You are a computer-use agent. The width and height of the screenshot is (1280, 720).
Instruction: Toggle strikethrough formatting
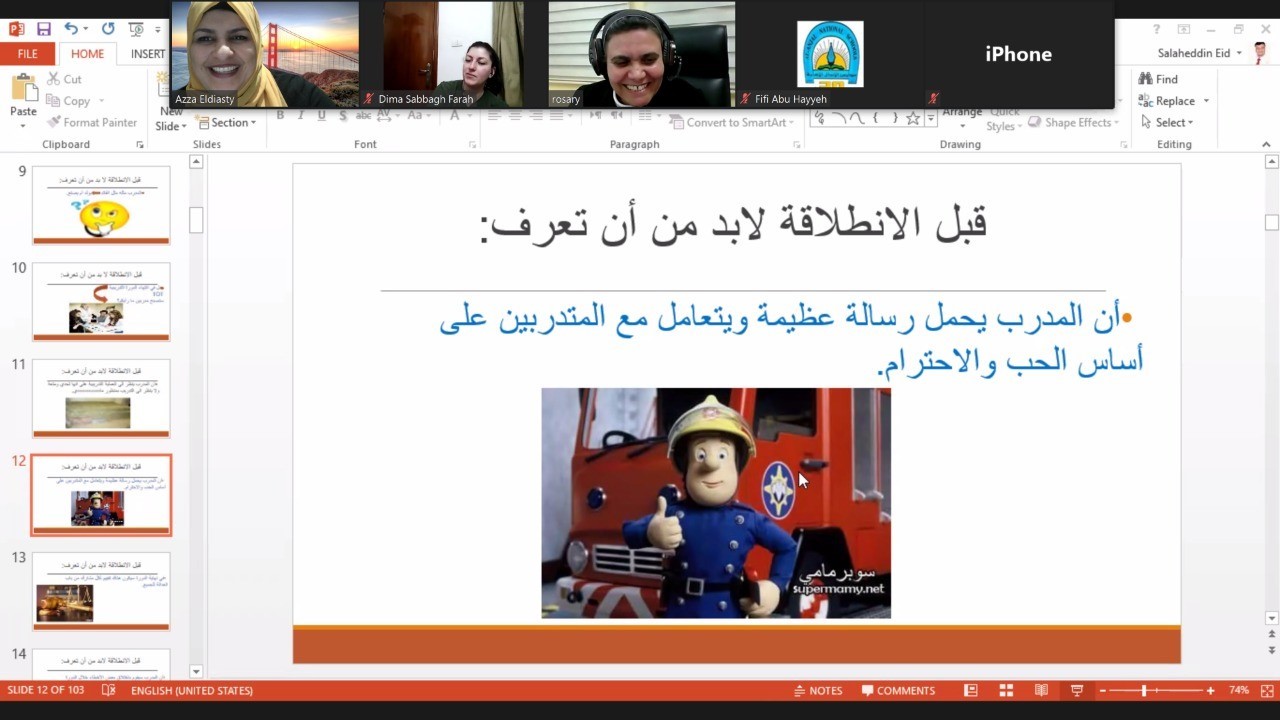coord(362,117)
